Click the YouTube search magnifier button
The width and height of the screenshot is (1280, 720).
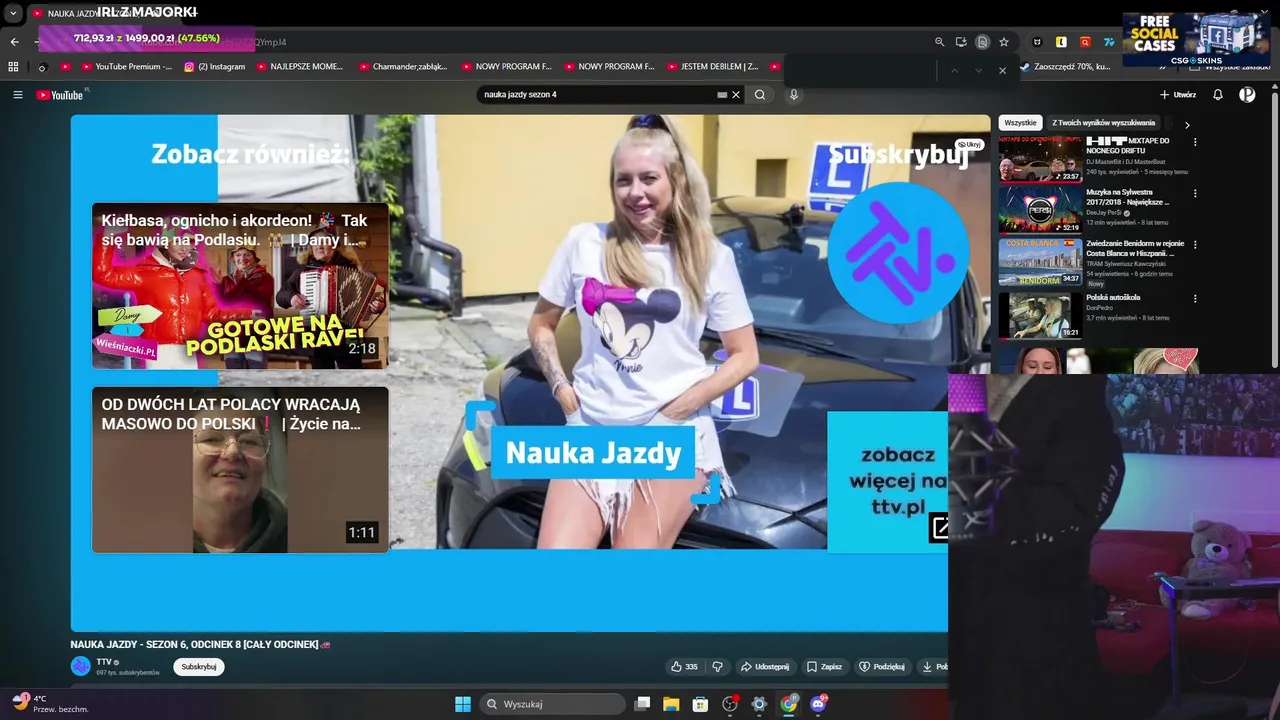click(x=760, y=95)
